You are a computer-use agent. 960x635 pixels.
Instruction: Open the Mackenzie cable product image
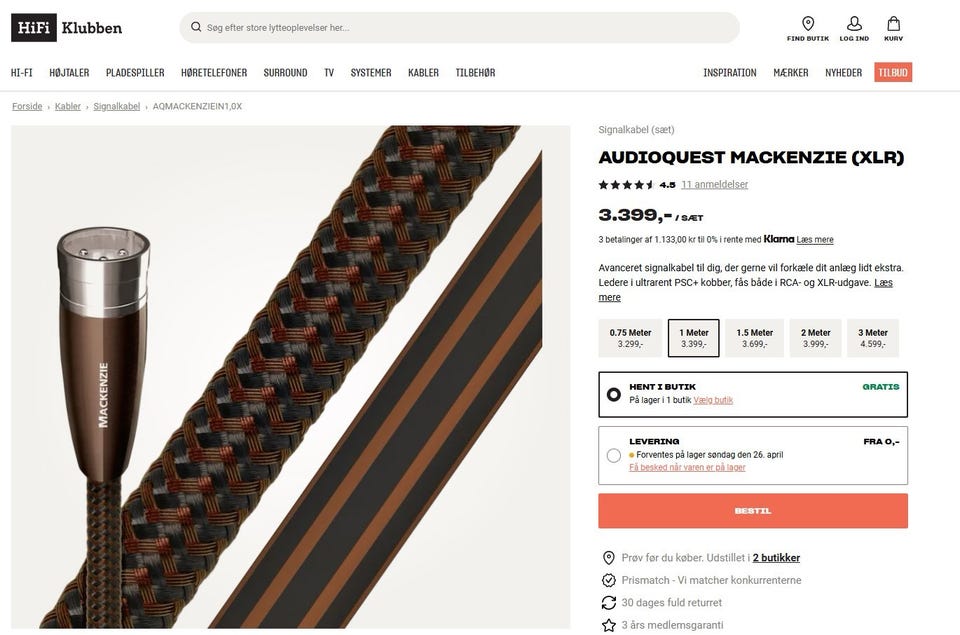pos(291,377)
